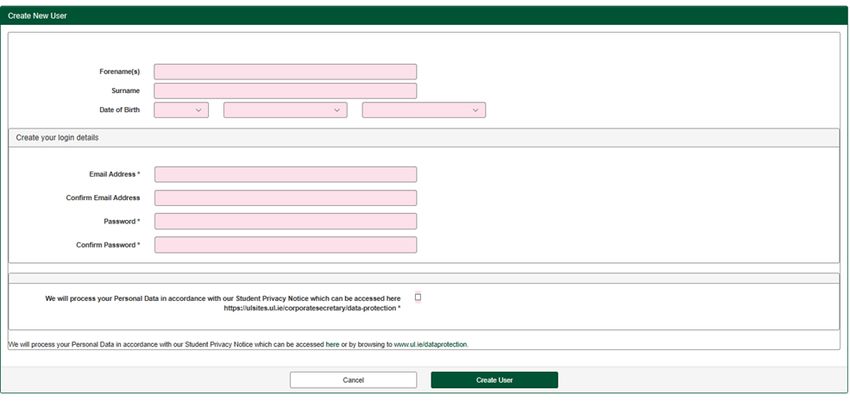The height and width of the screenshot is (401, 850).
Task: Click the Password input field
Action: point(286,221)
